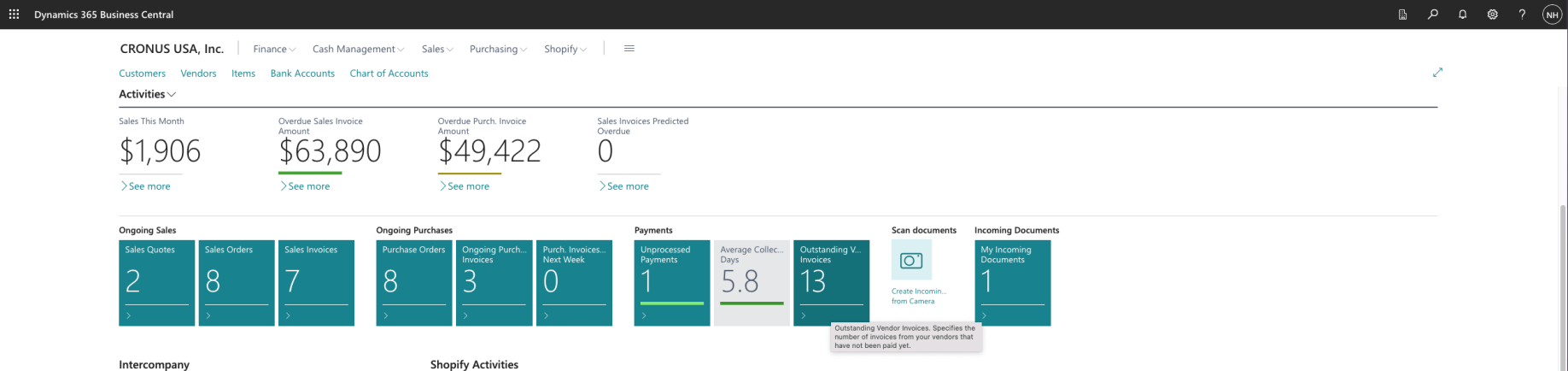Click the search magnifier icon

pos(1432,15)
